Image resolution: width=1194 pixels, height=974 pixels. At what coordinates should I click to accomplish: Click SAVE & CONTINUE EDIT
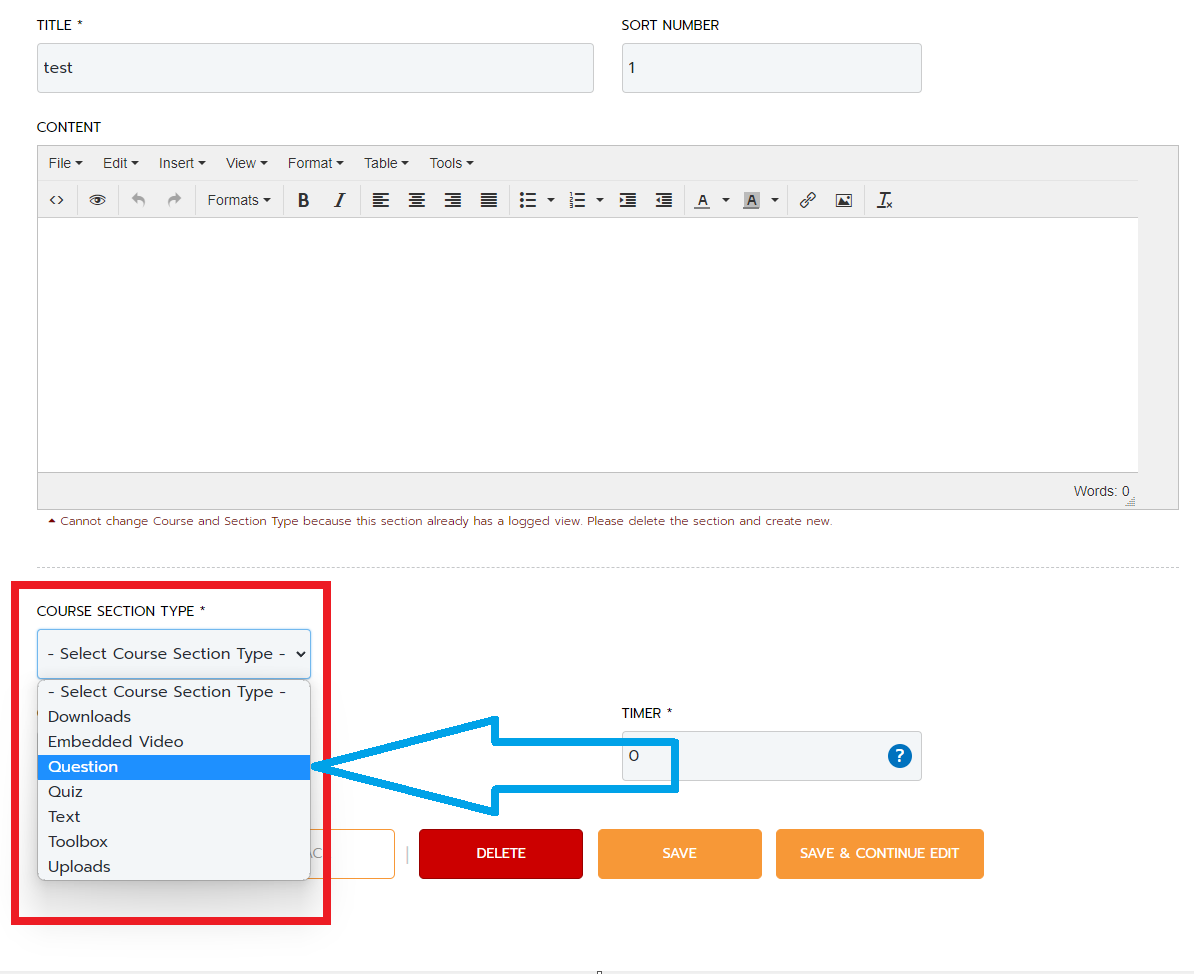(879, 853)
